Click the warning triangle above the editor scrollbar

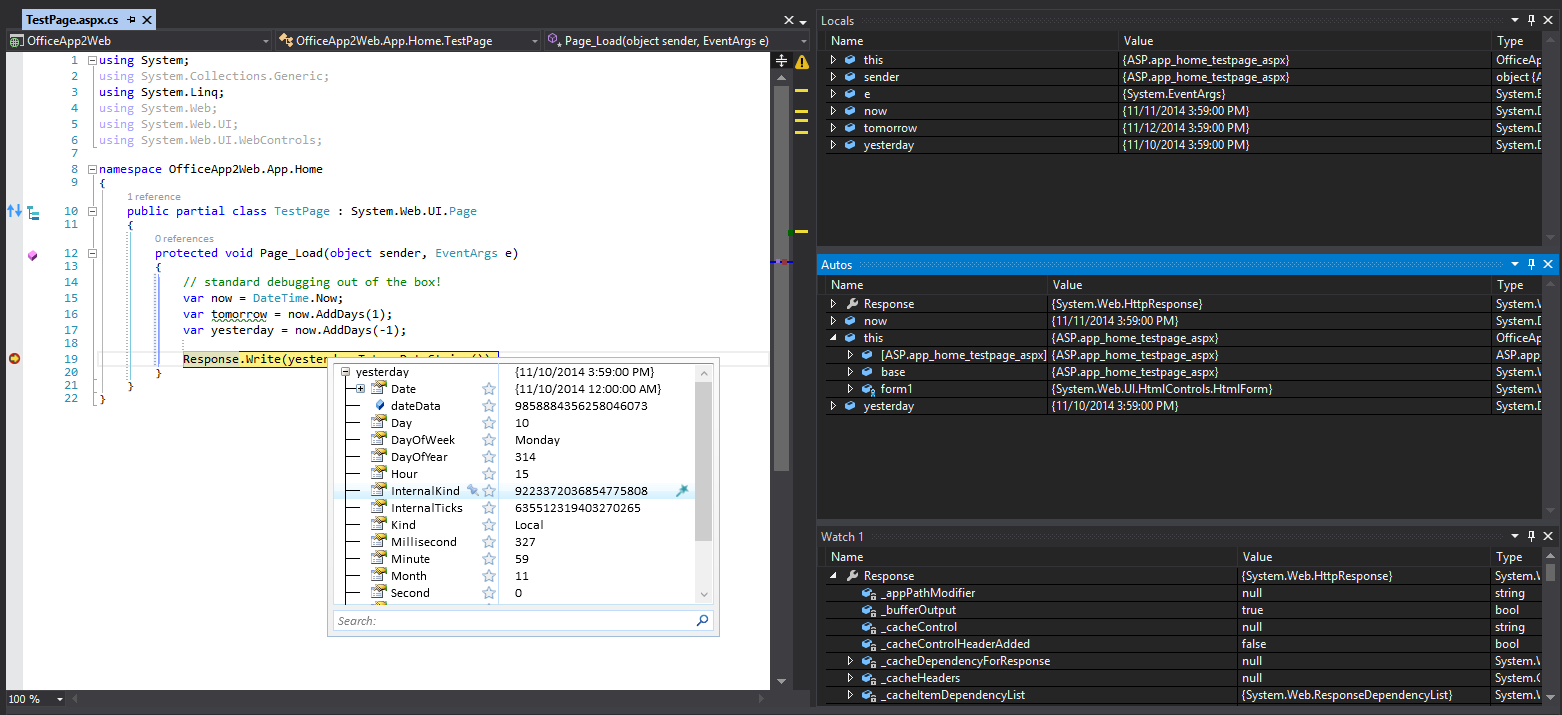(x=800, y=61)
